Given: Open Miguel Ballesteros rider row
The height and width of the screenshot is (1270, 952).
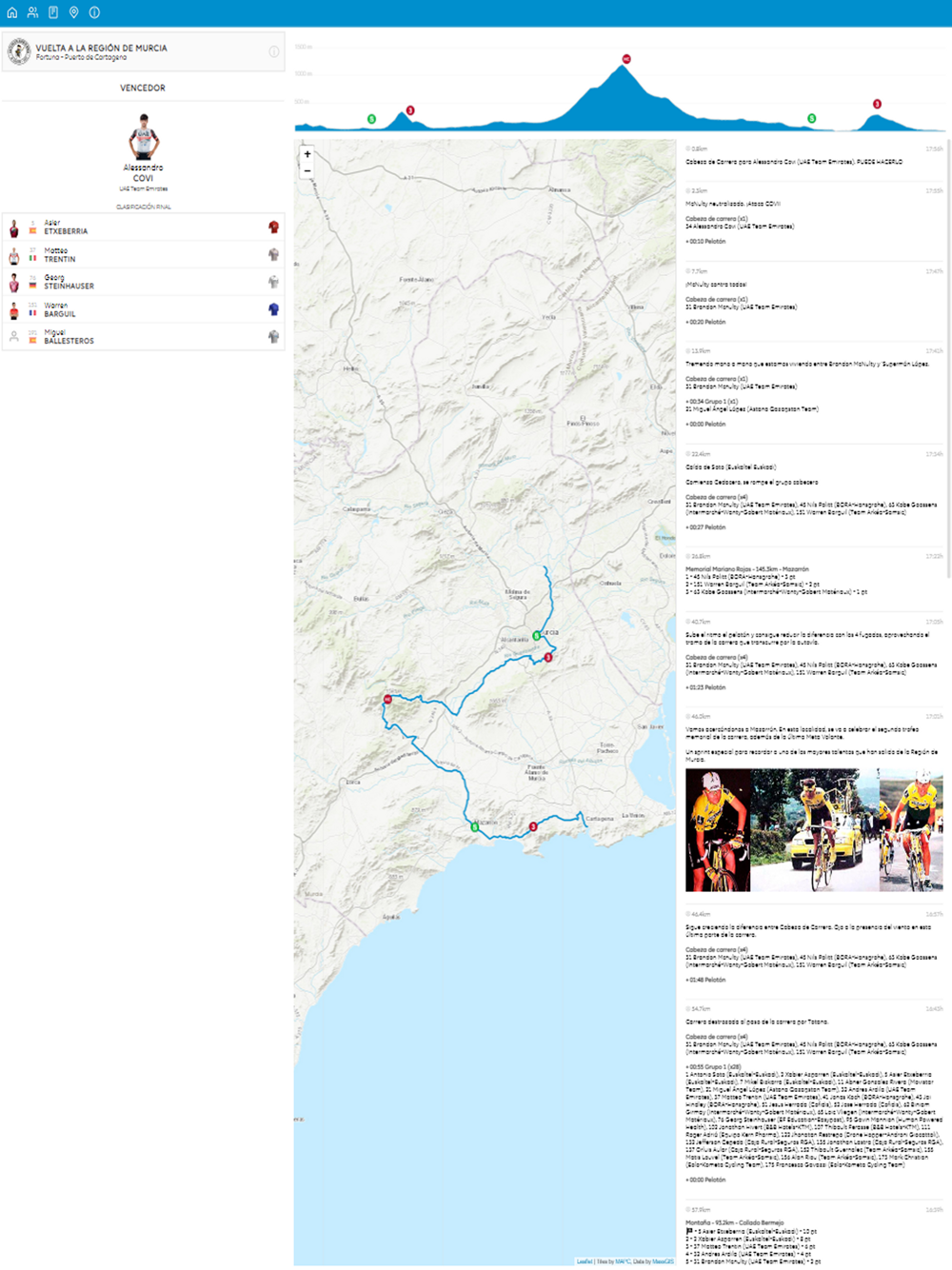Looking at the screenshot, I should pyautogui.click(x=143, y=336).
